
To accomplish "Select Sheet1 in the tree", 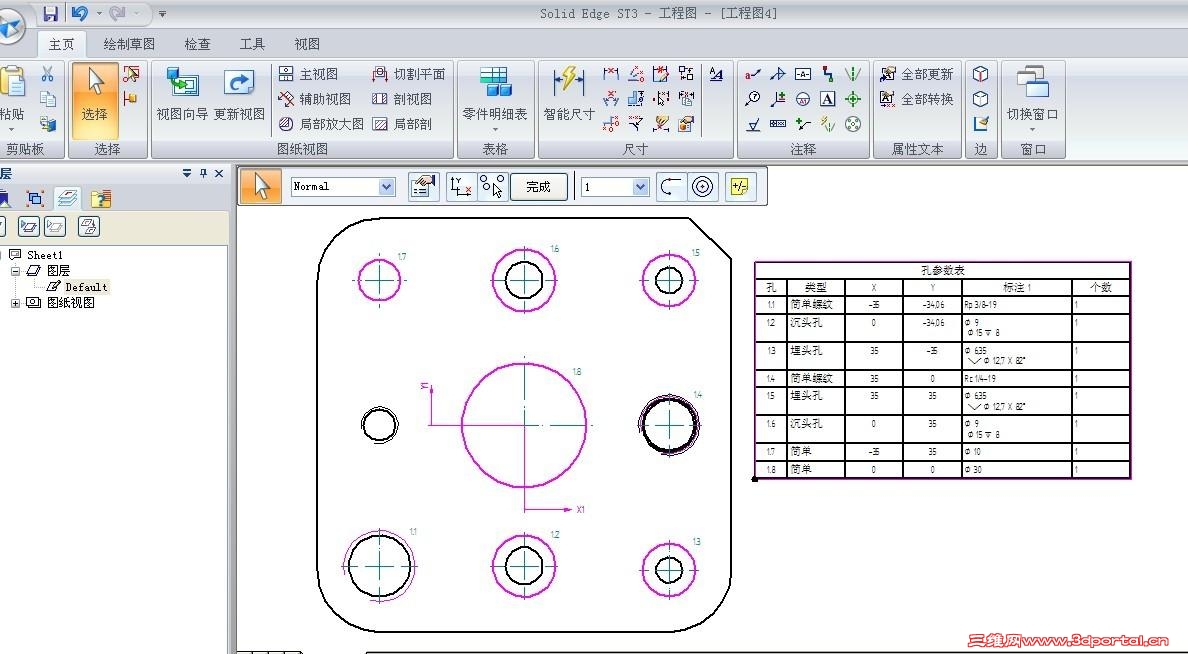I will 45,255.
